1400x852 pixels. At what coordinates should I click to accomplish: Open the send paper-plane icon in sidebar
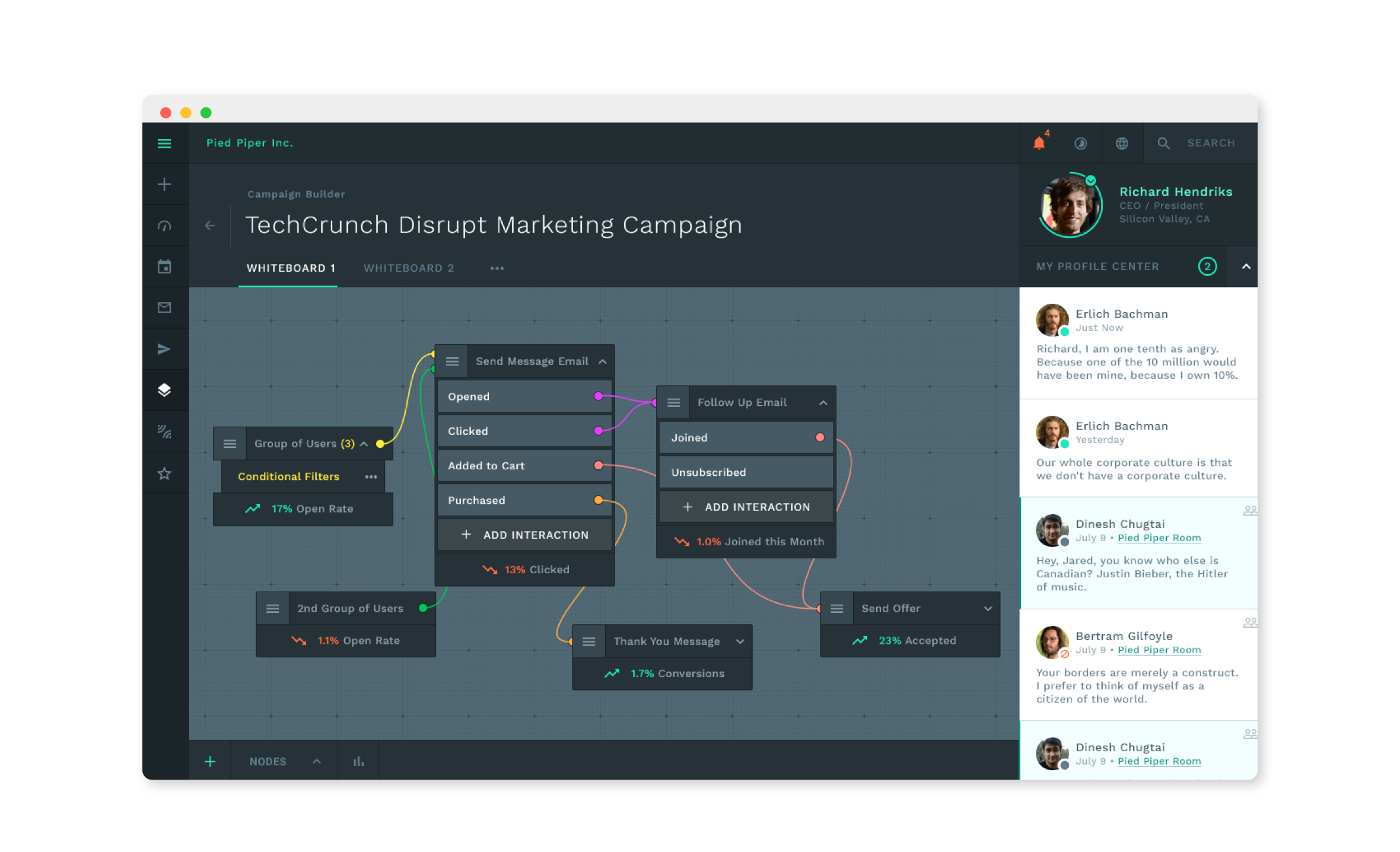[x=164, y=349]
